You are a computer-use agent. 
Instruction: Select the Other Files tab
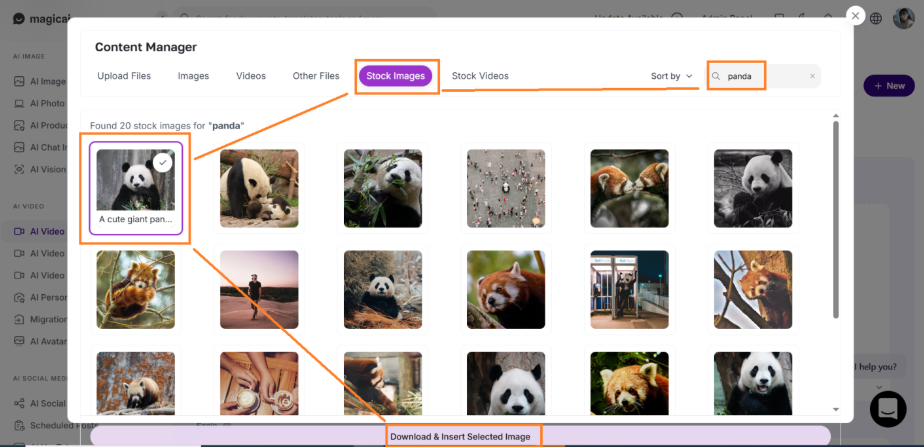316,76
